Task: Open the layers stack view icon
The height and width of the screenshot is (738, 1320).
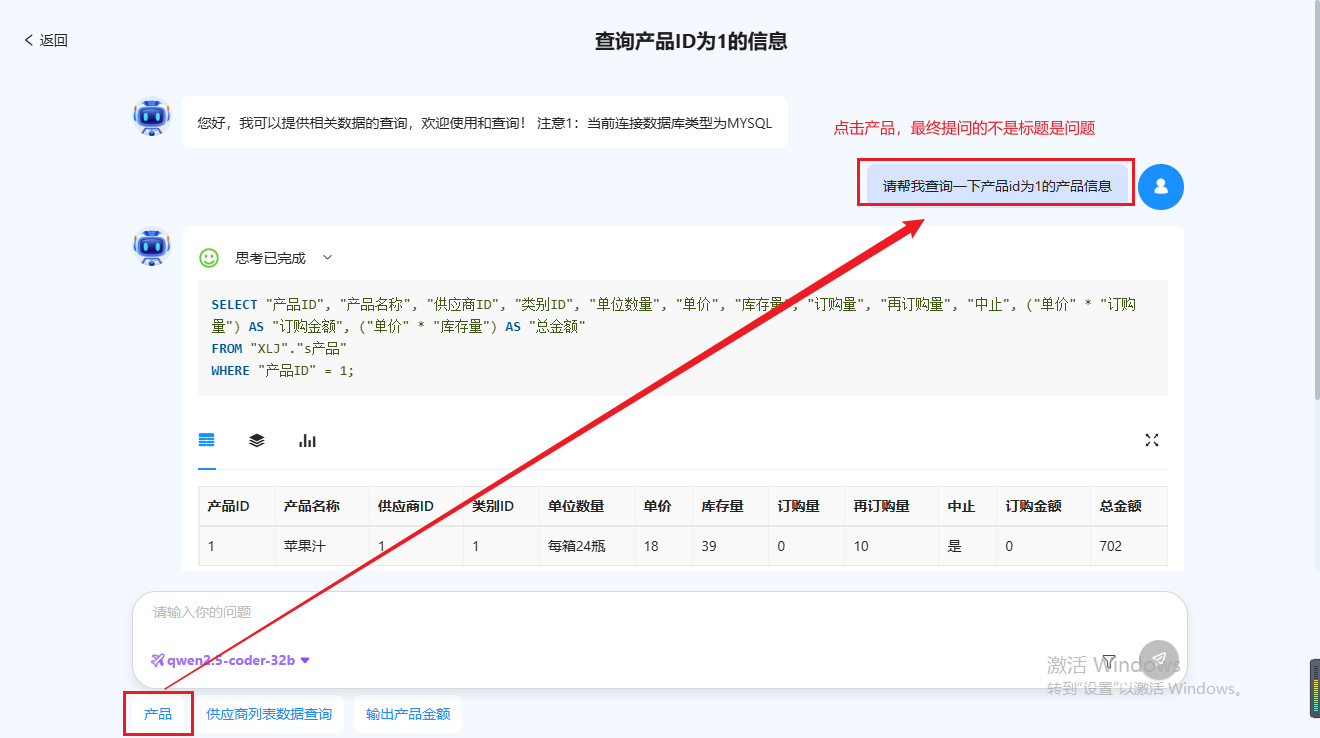Action: (x=257, y=440)
